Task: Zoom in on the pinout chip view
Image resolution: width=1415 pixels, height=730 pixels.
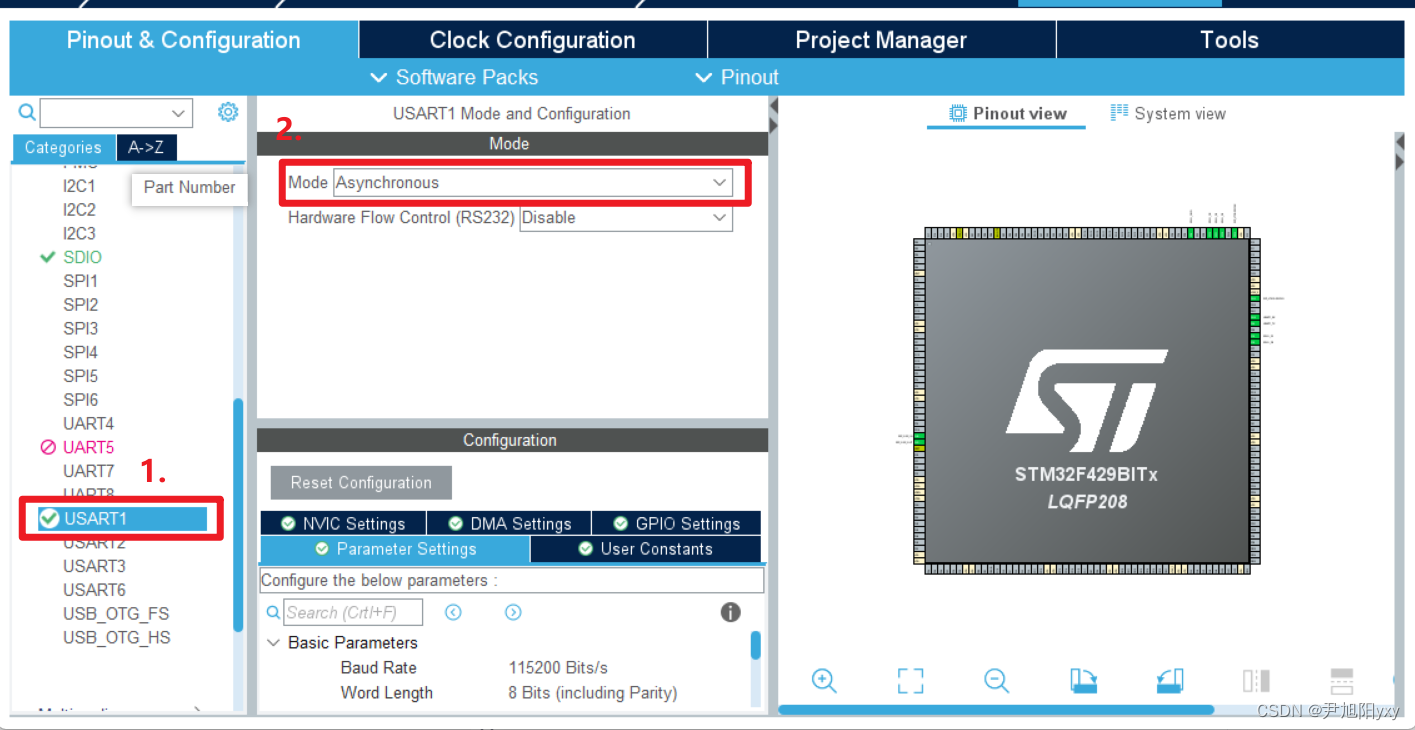Action: pos(824,681)
